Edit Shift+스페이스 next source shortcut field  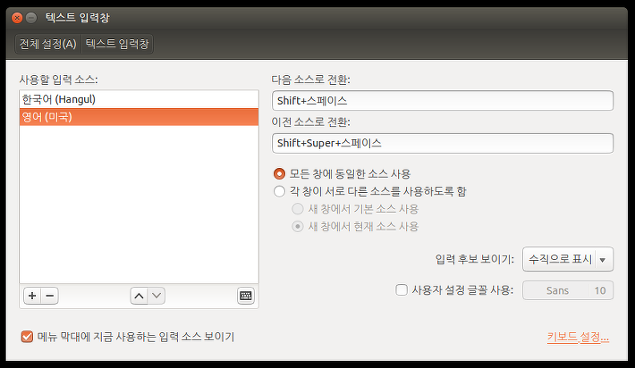pyautogui.click(x=443, y=100)
